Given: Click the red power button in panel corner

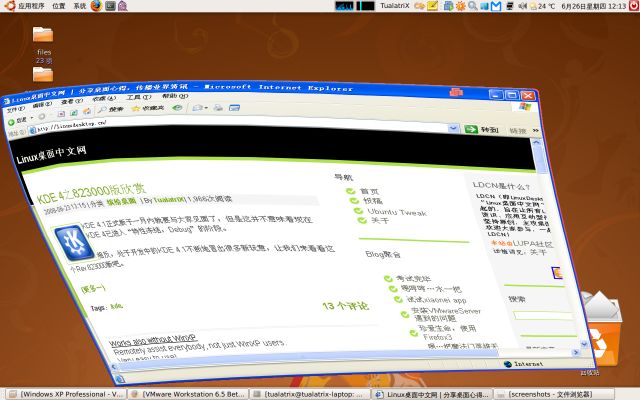Looking at the screenshot, I should pyautogui.click(x=635, y=6).
